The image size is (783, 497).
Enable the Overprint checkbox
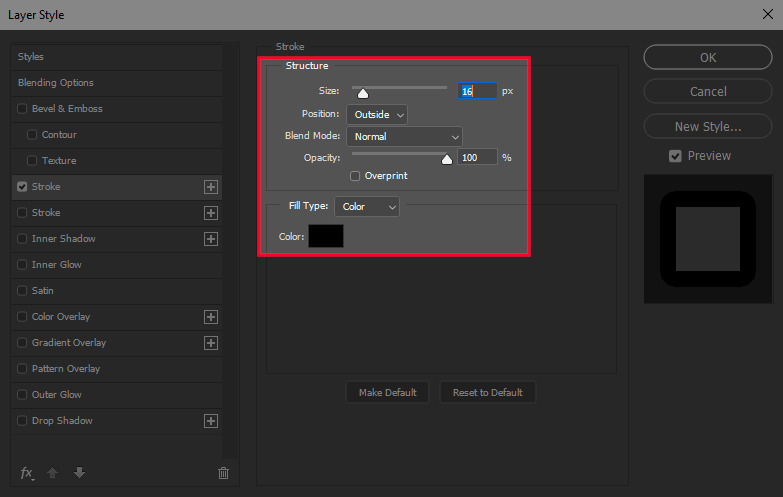coord(355,176)
